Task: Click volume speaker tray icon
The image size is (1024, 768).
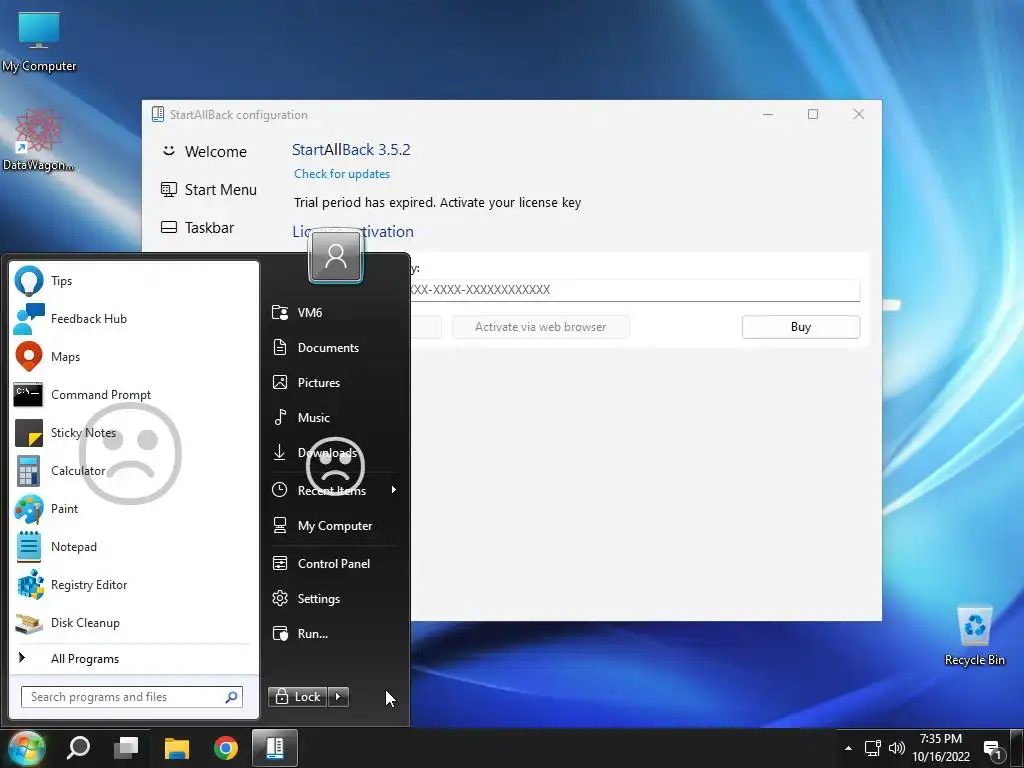Action: 897,748
